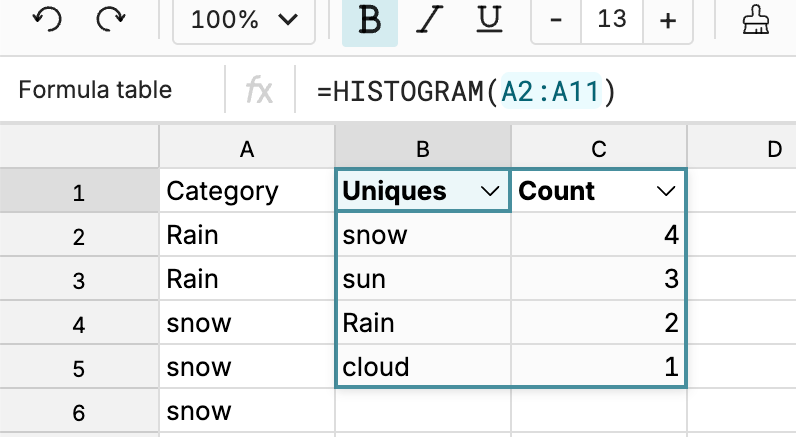Click the Category cell in A1
796x437 pixels.
coord(247,191)
